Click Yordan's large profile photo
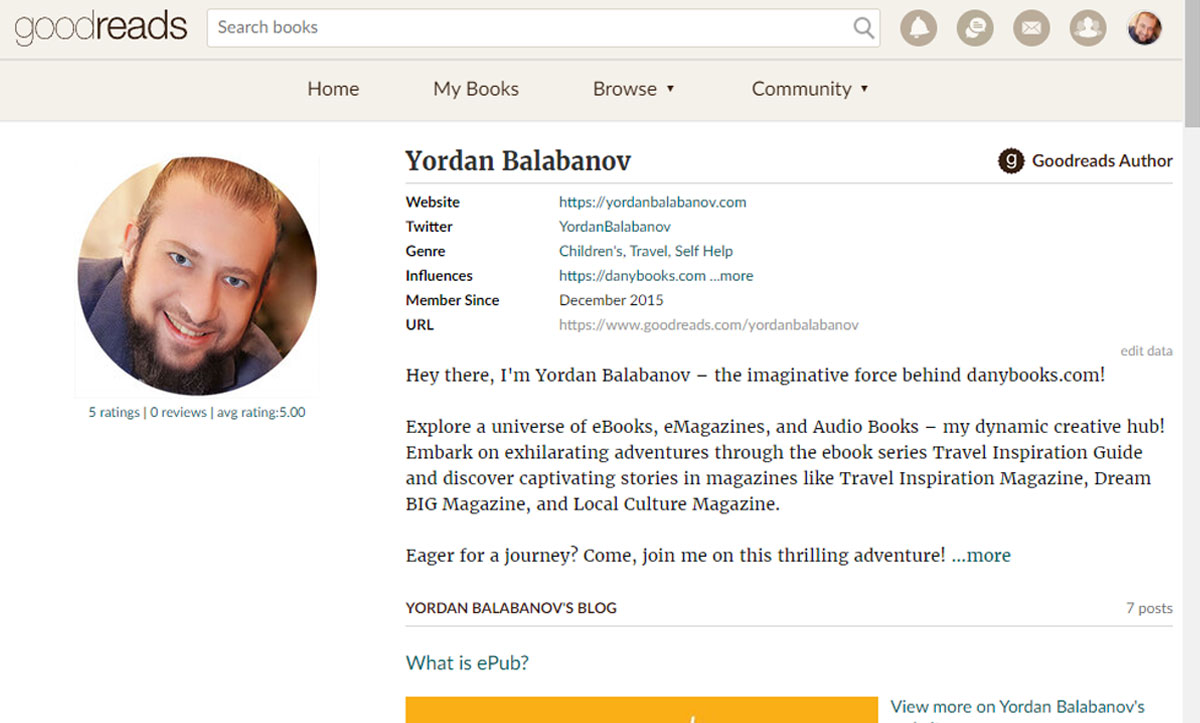The width and height of the screenshot is (1200, 723). (196, 277)
